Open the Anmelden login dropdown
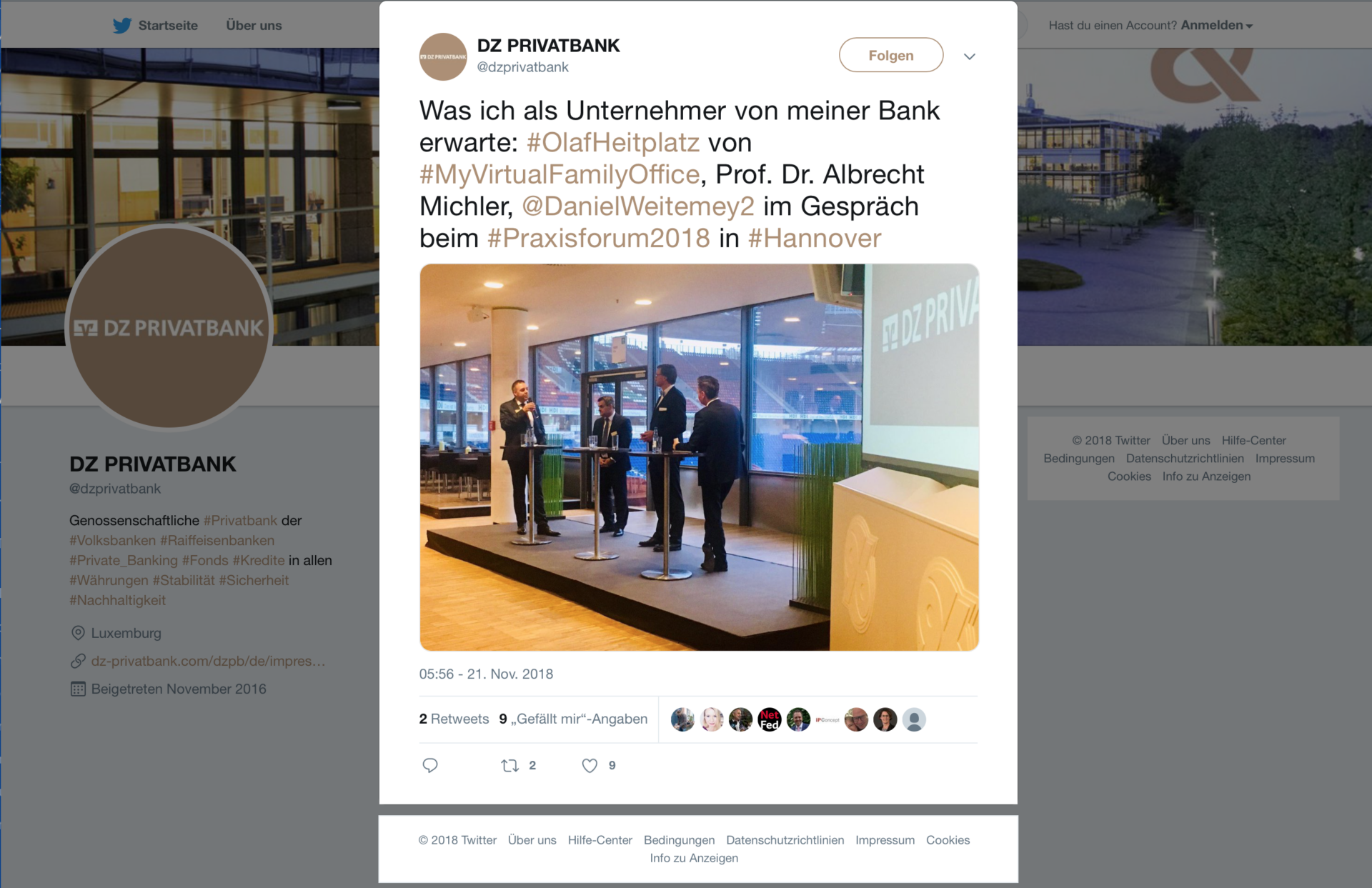Image resolution: width=1372 pixels, height=888 pixels. (x=1217, y=25)
